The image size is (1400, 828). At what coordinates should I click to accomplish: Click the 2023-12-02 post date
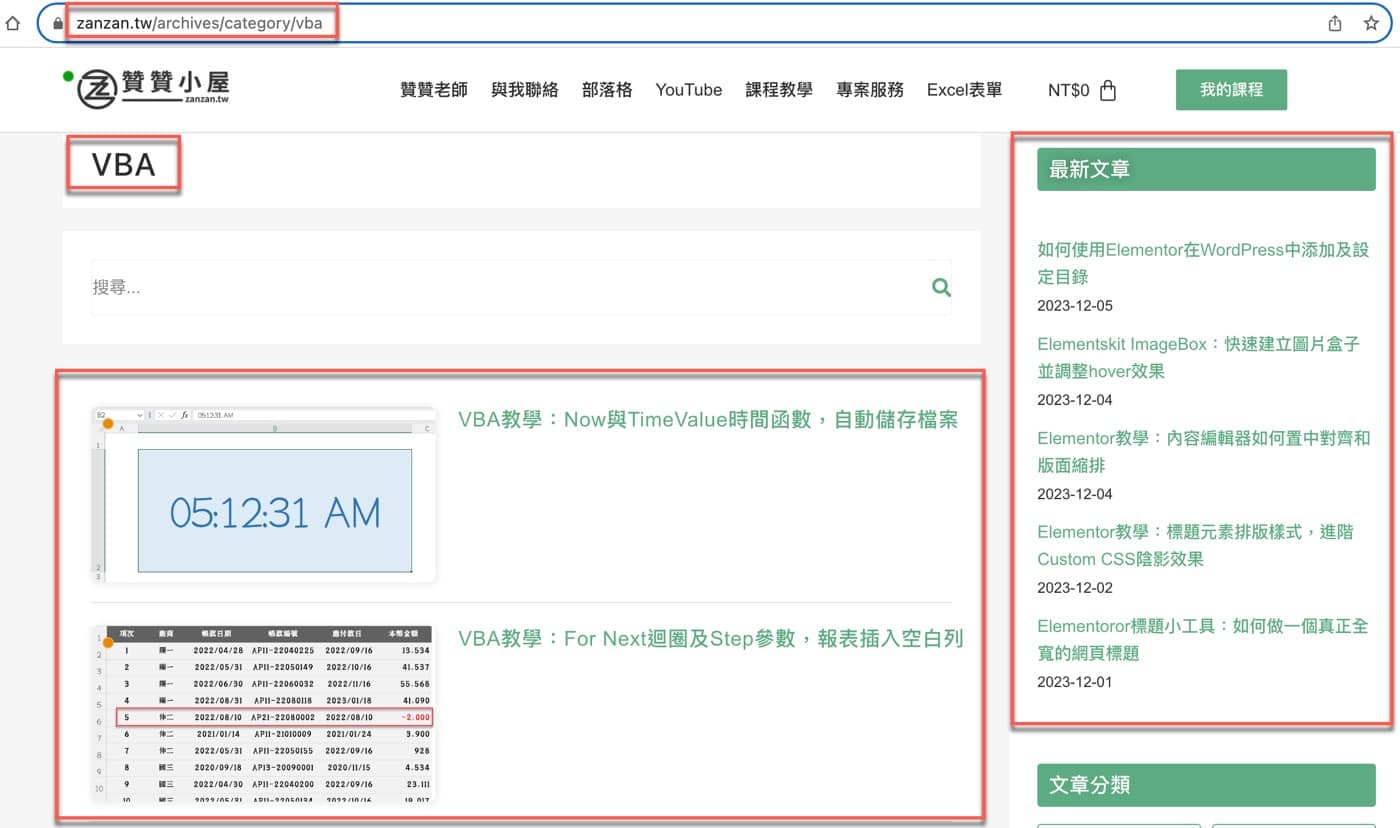point(1075,588)
